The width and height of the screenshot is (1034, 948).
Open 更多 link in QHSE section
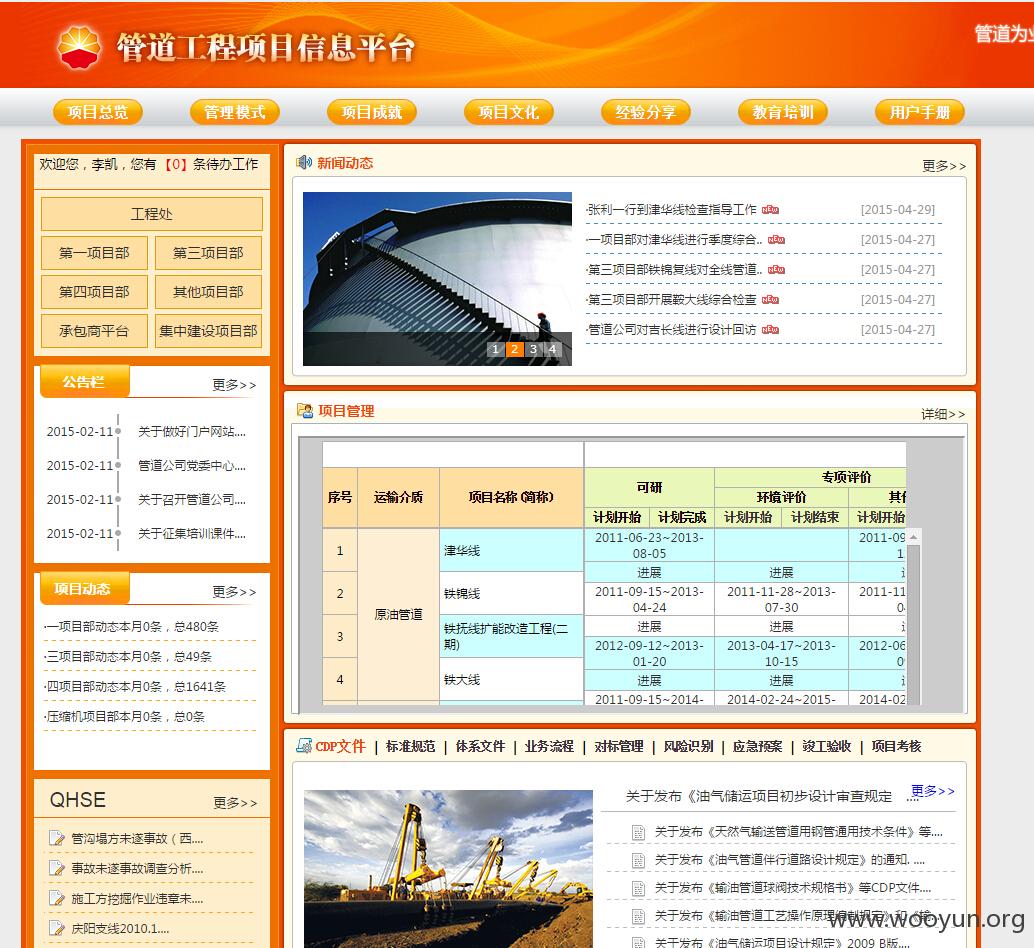(x=235, y=803)
